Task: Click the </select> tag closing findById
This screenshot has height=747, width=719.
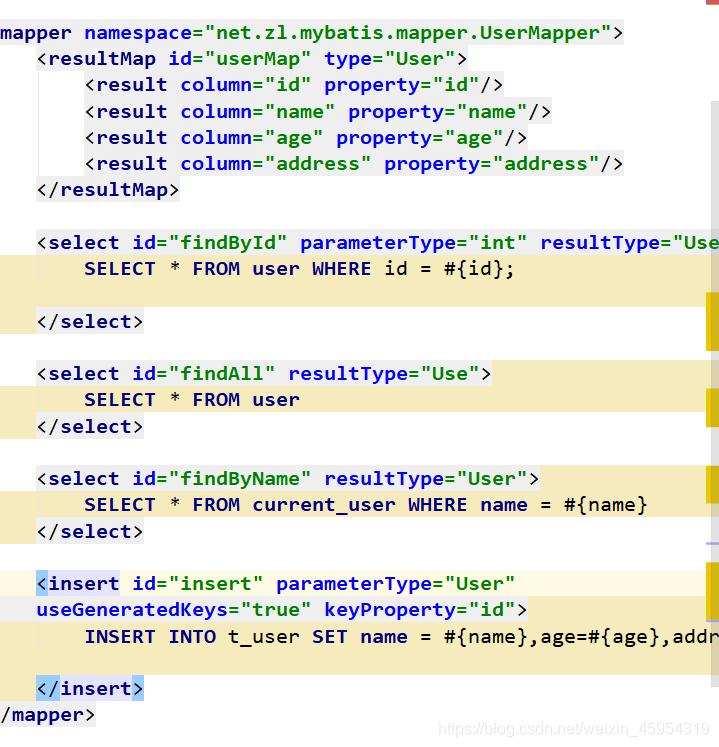Action: (90, 322)
